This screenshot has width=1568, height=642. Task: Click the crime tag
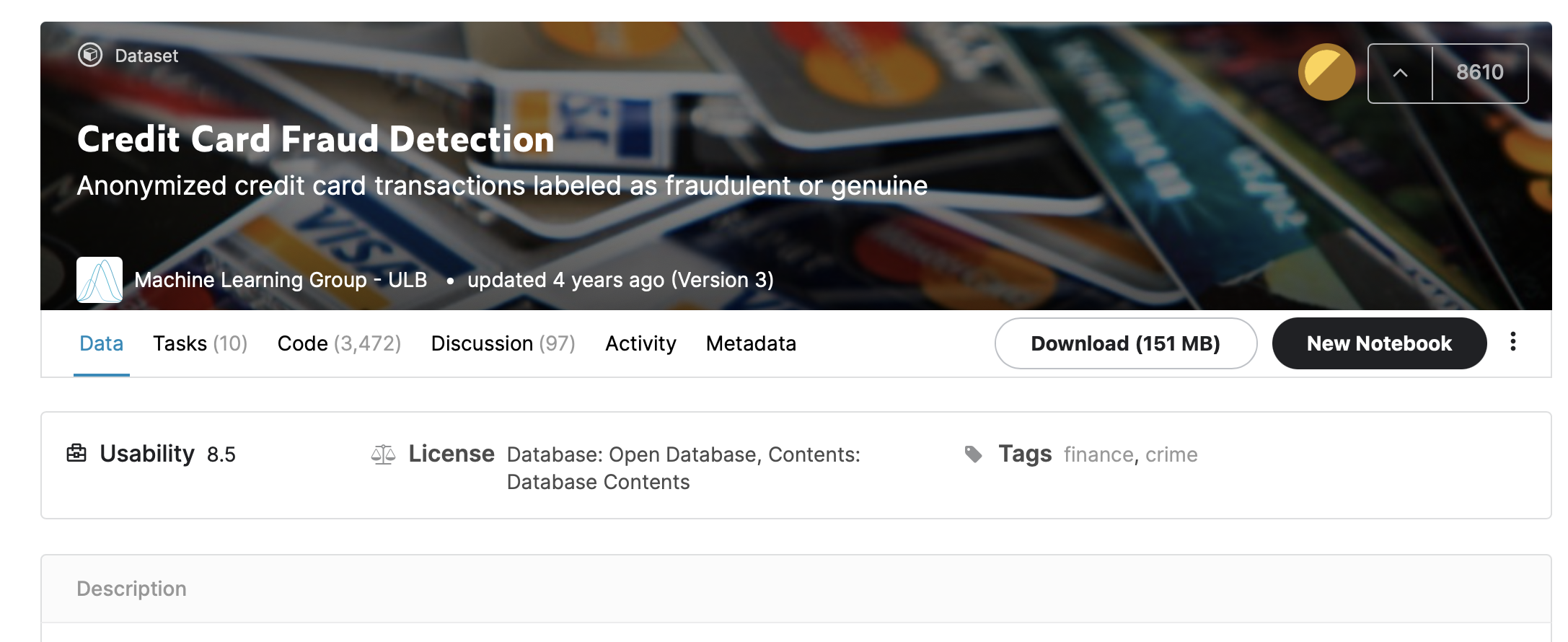pyautogui.click(x=1171, y=454)
